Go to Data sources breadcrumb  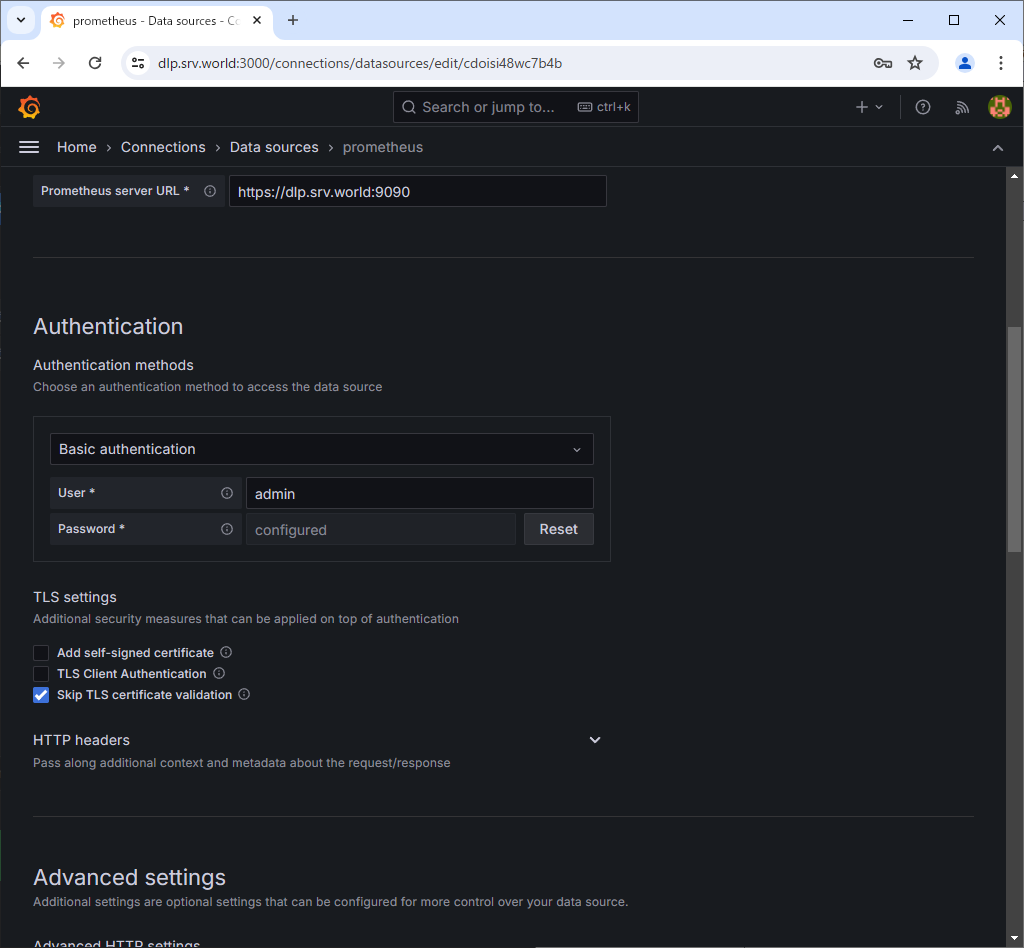click(x=274, y=148)
